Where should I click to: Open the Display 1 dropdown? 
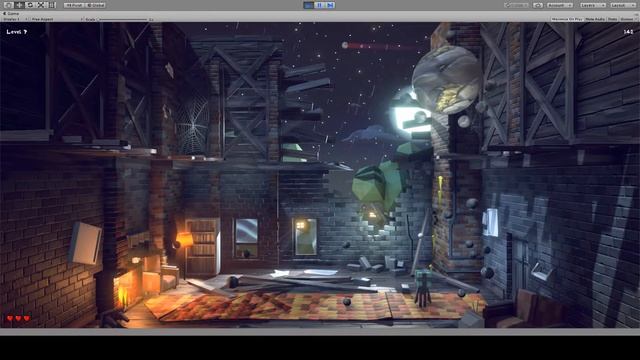15,19
